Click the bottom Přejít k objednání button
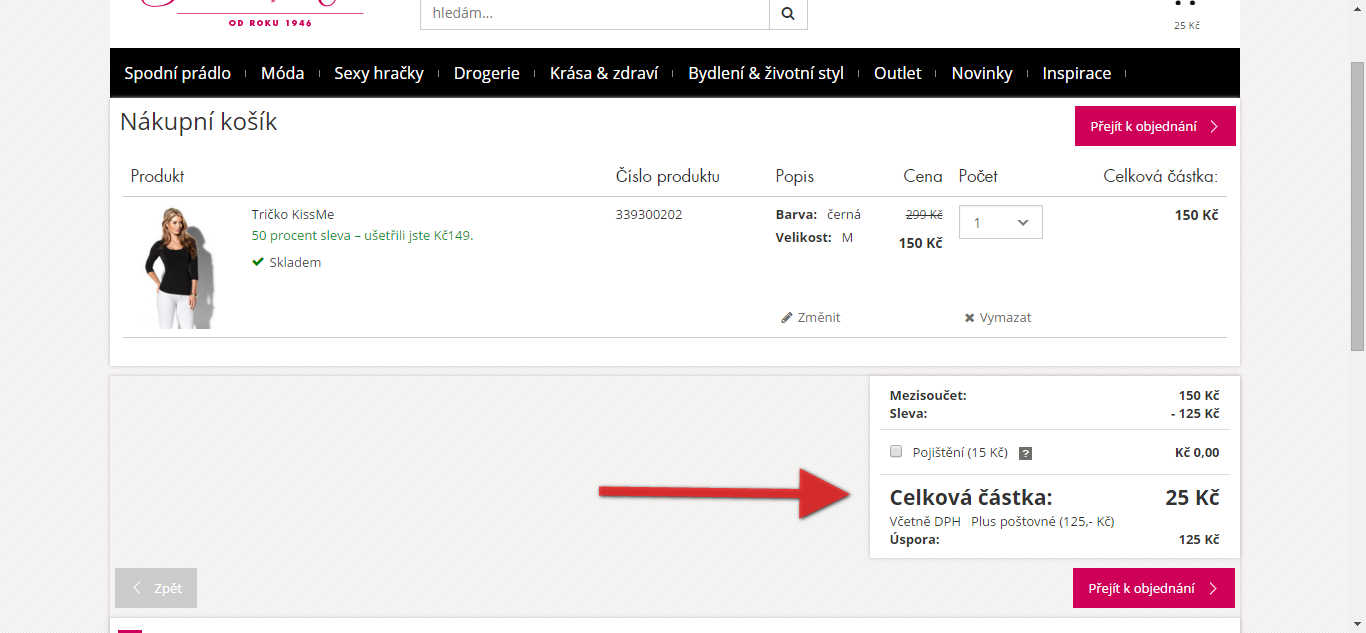This screenshot has height=633, width=1366. coord(1154,588)
